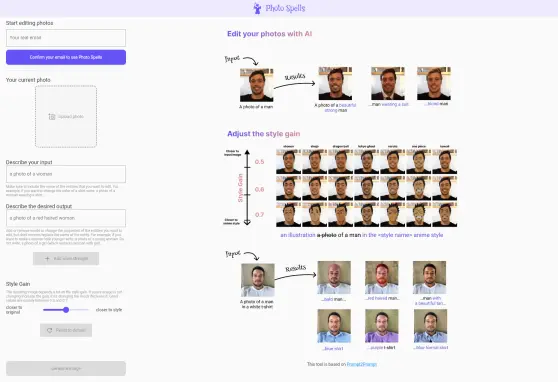Click the purple t-shirt result thumbnail
Screen dimensions: 558x382
[x=381, y=326]
